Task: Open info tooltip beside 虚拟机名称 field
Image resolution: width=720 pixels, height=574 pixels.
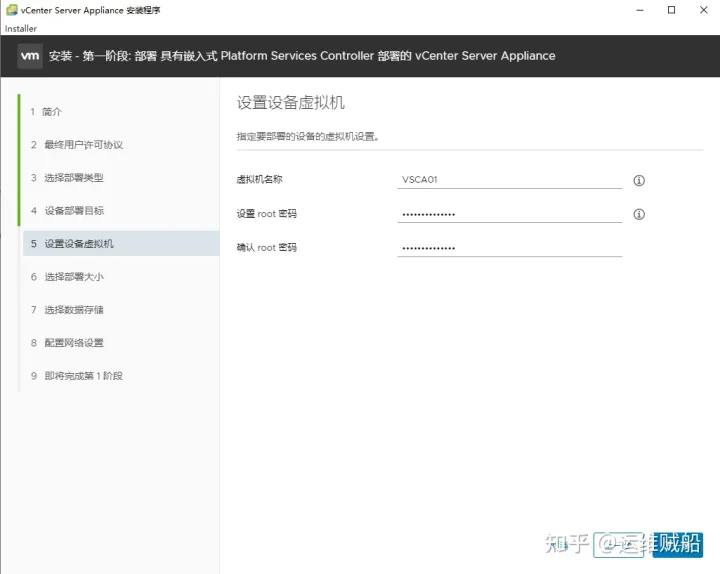Action: coord(639,181)
